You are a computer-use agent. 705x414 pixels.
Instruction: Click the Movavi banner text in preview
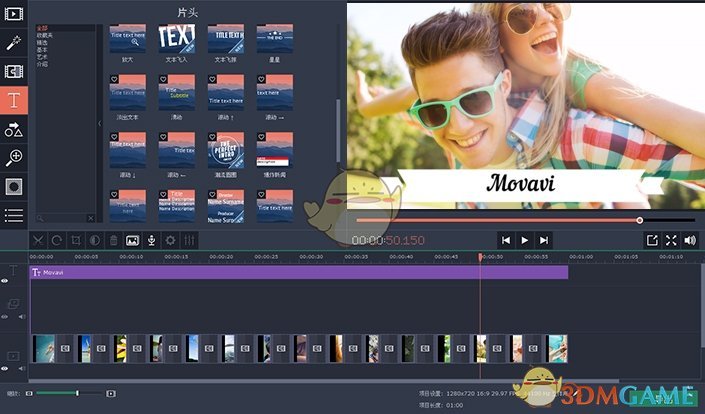521,183
